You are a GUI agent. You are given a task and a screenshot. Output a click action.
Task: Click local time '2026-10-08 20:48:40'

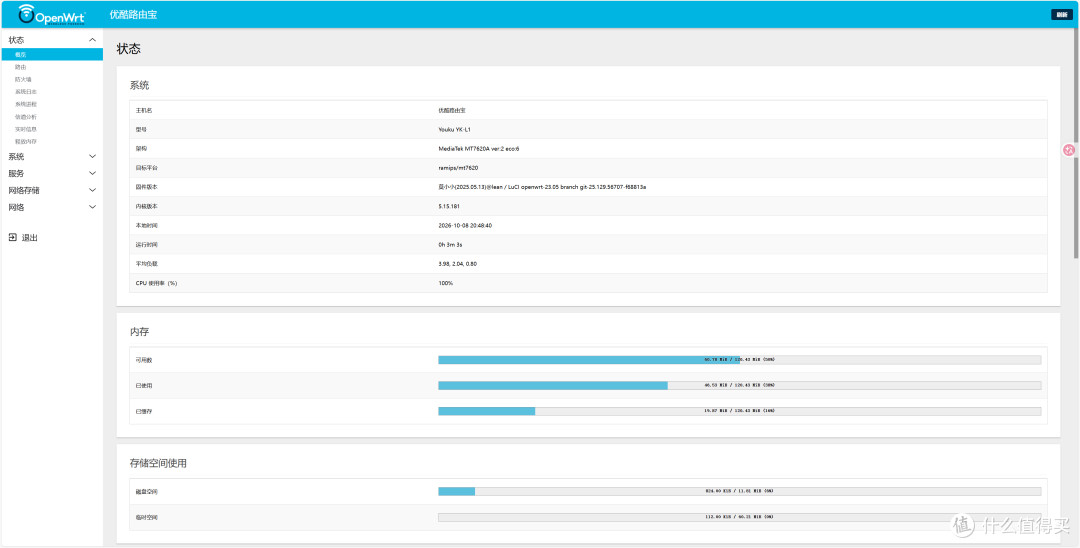(465, 226)
